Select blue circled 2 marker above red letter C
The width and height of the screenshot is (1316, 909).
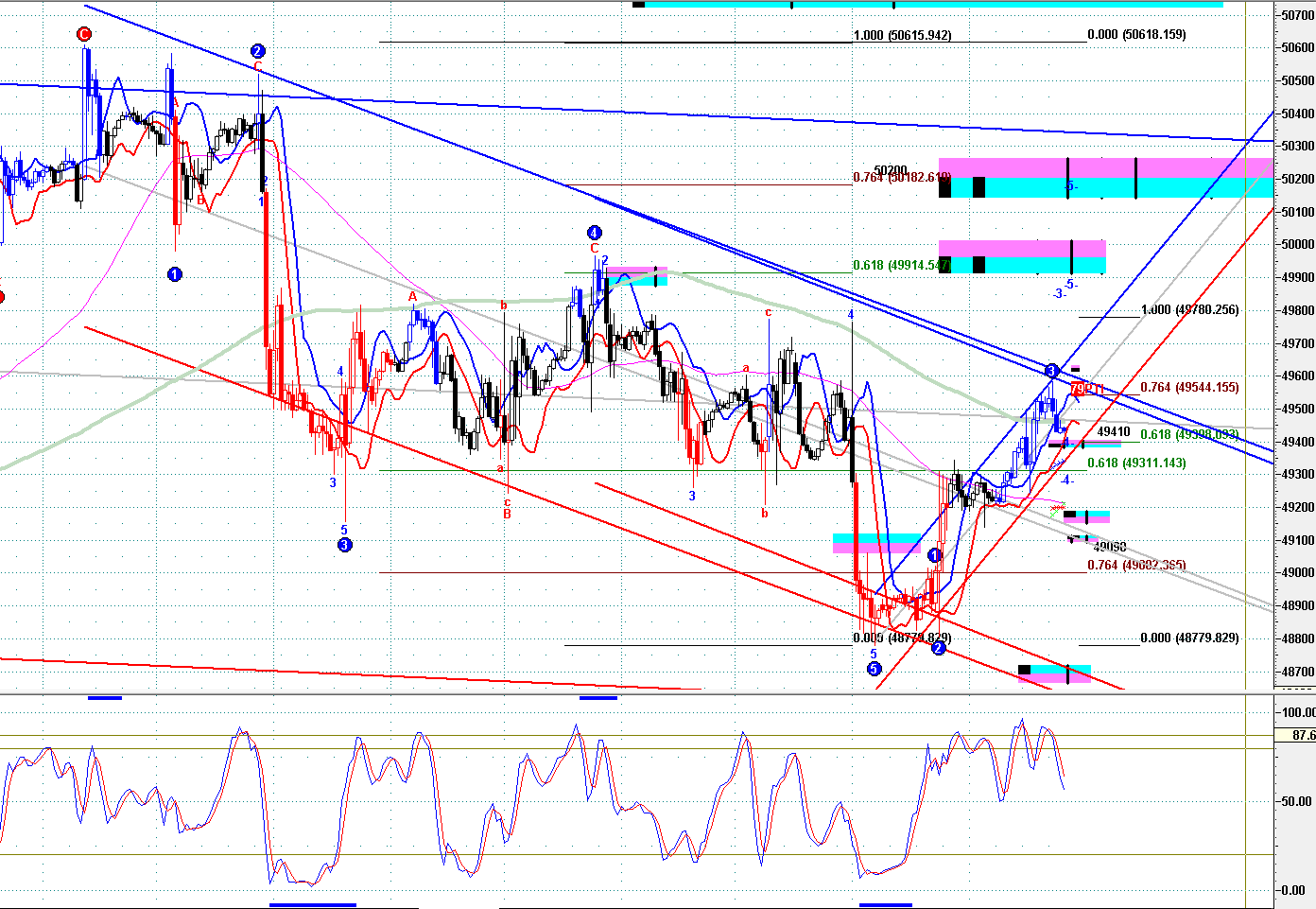257,51
